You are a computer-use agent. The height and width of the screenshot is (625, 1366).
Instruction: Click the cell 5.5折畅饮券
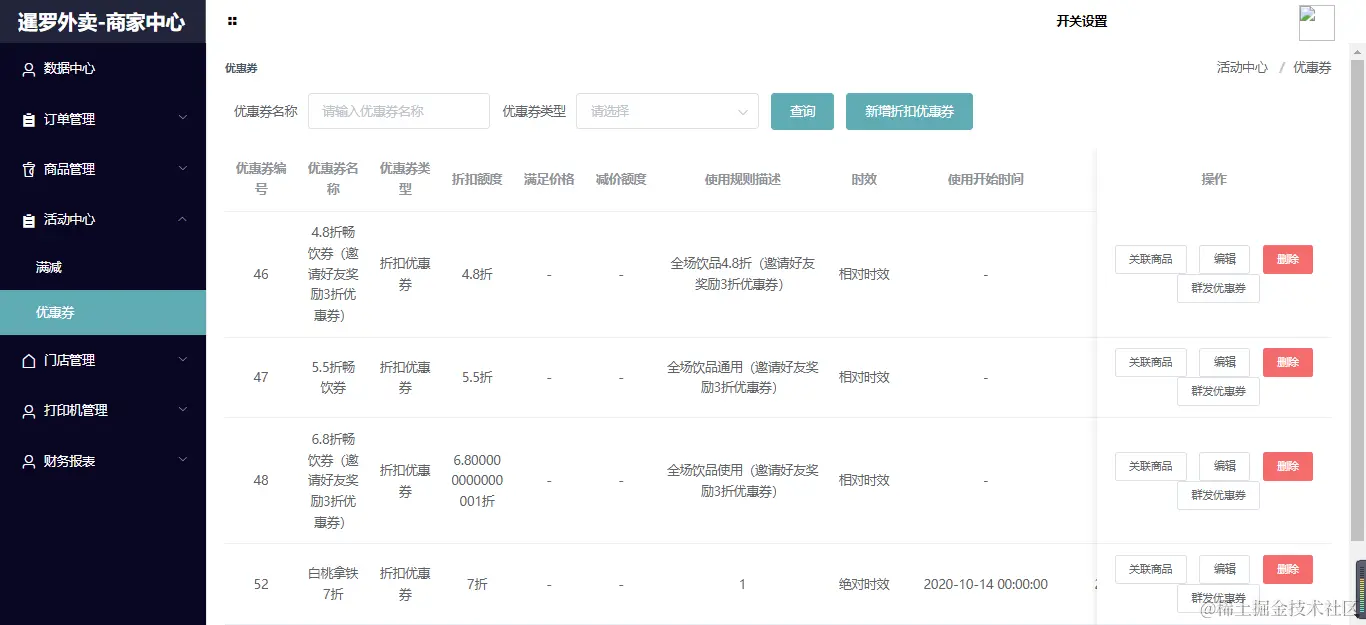point(333,377)
